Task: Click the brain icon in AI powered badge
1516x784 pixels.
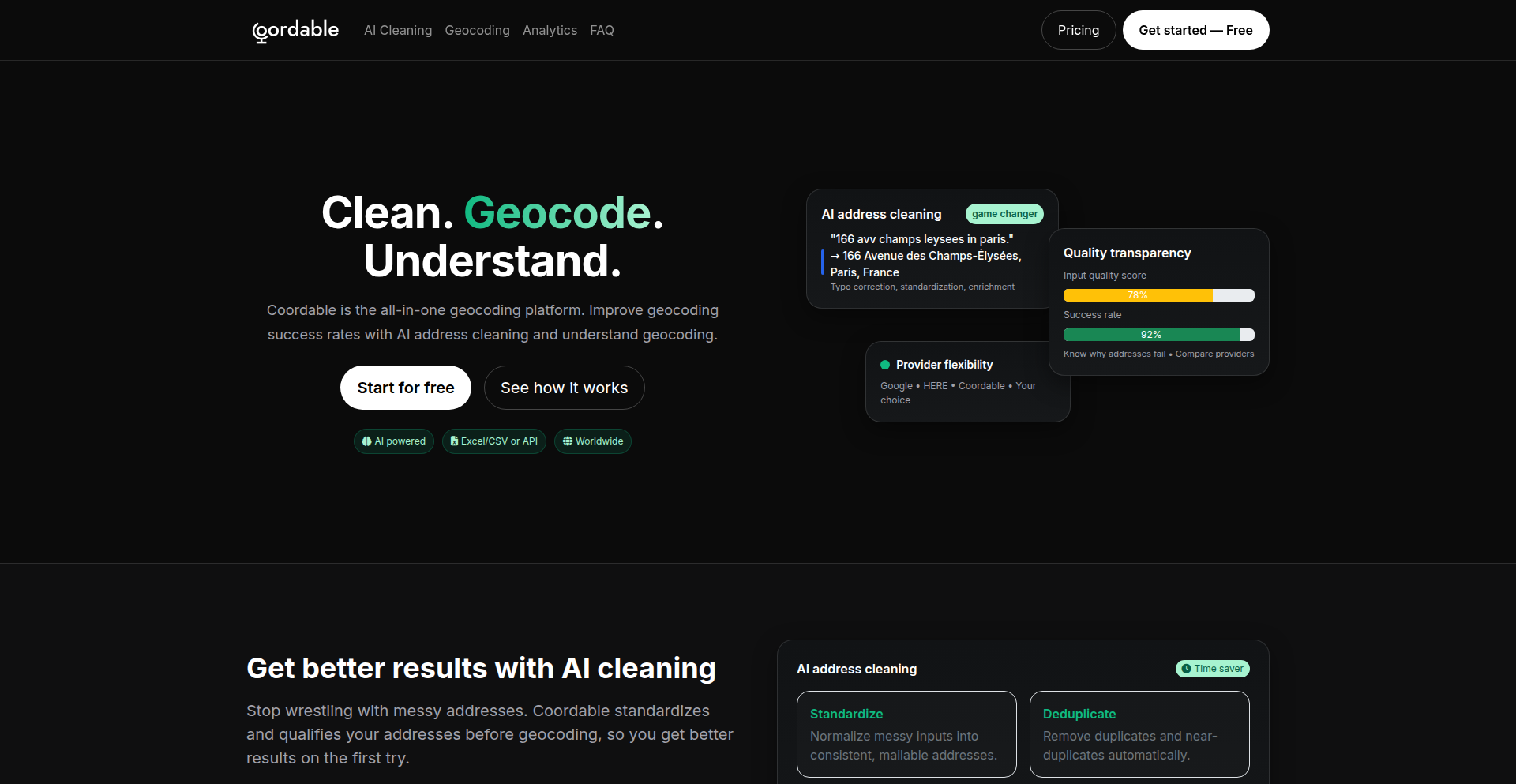Action: (x=366, y=441)
